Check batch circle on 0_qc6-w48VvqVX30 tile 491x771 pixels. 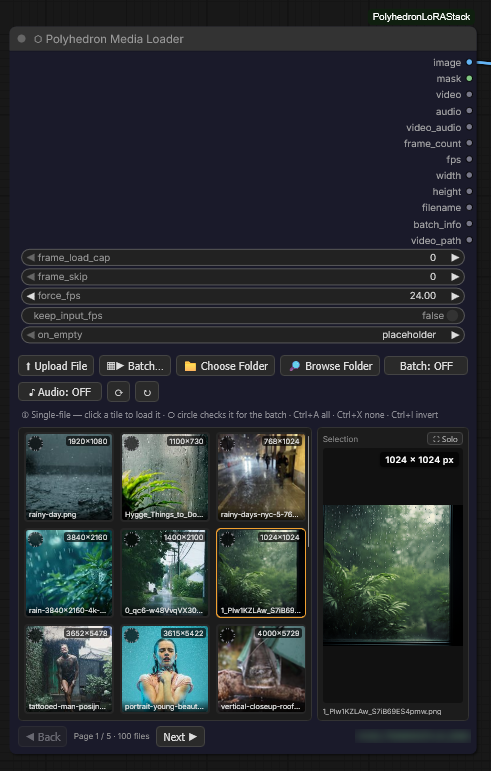131,539
